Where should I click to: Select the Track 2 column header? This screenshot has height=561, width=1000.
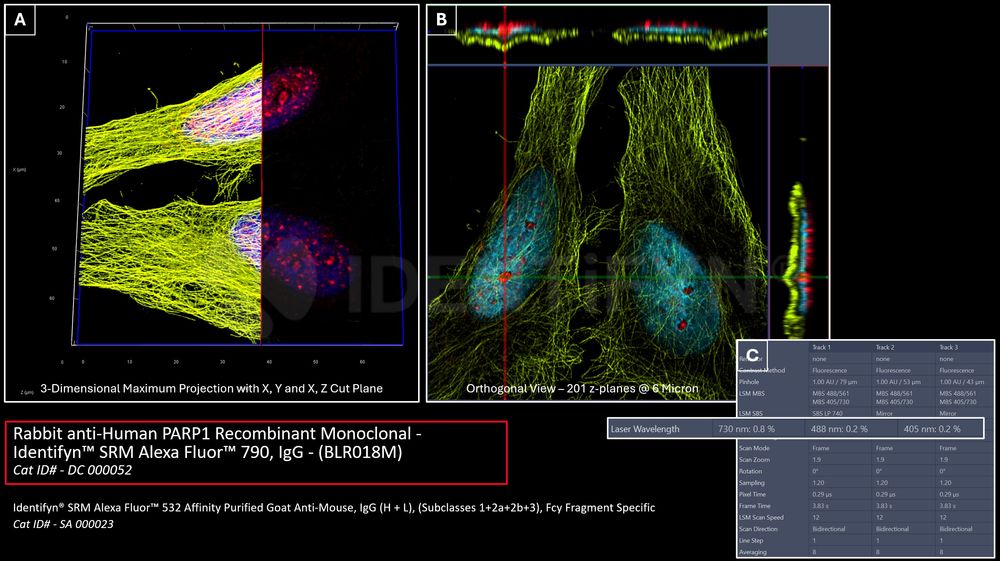[x=884, y=347]
